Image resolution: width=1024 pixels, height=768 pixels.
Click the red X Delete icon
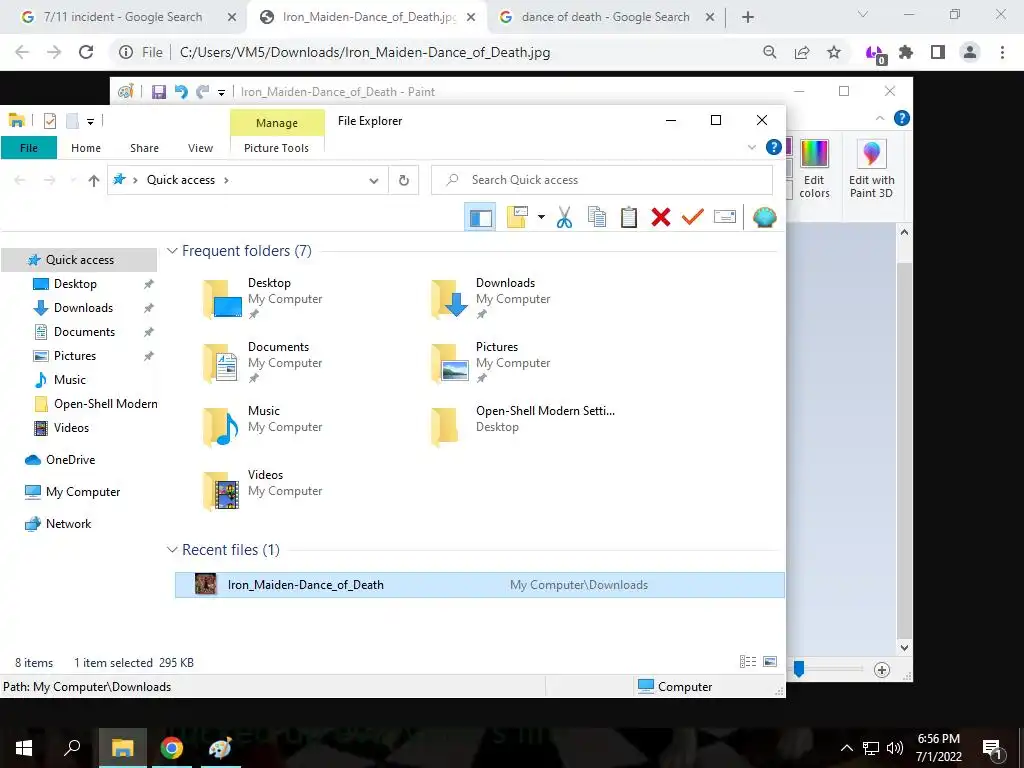tap(661, 217)
